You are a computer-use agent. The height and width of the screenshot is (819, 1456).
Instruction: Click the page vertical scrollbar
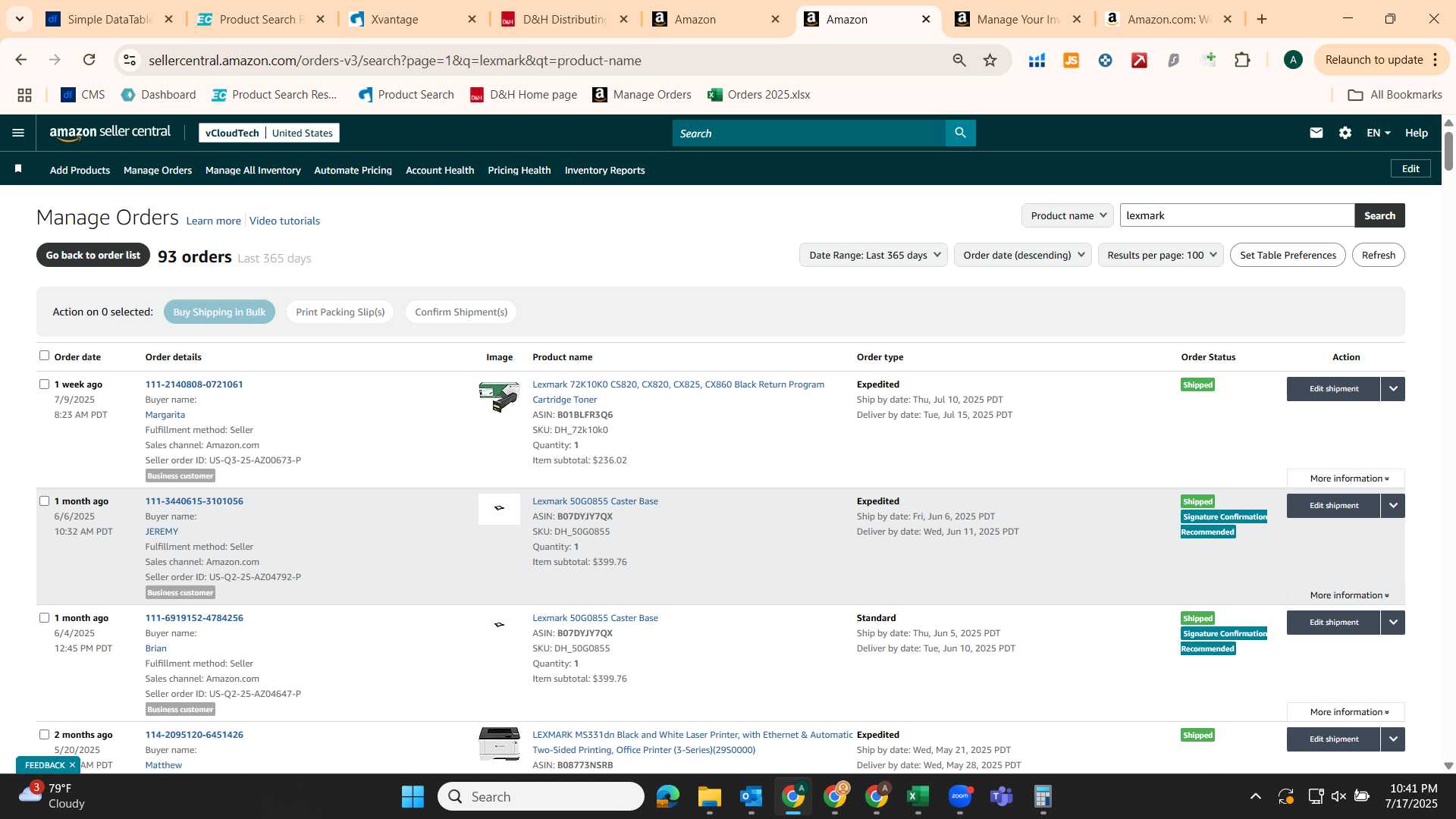tap(1448, 152)
